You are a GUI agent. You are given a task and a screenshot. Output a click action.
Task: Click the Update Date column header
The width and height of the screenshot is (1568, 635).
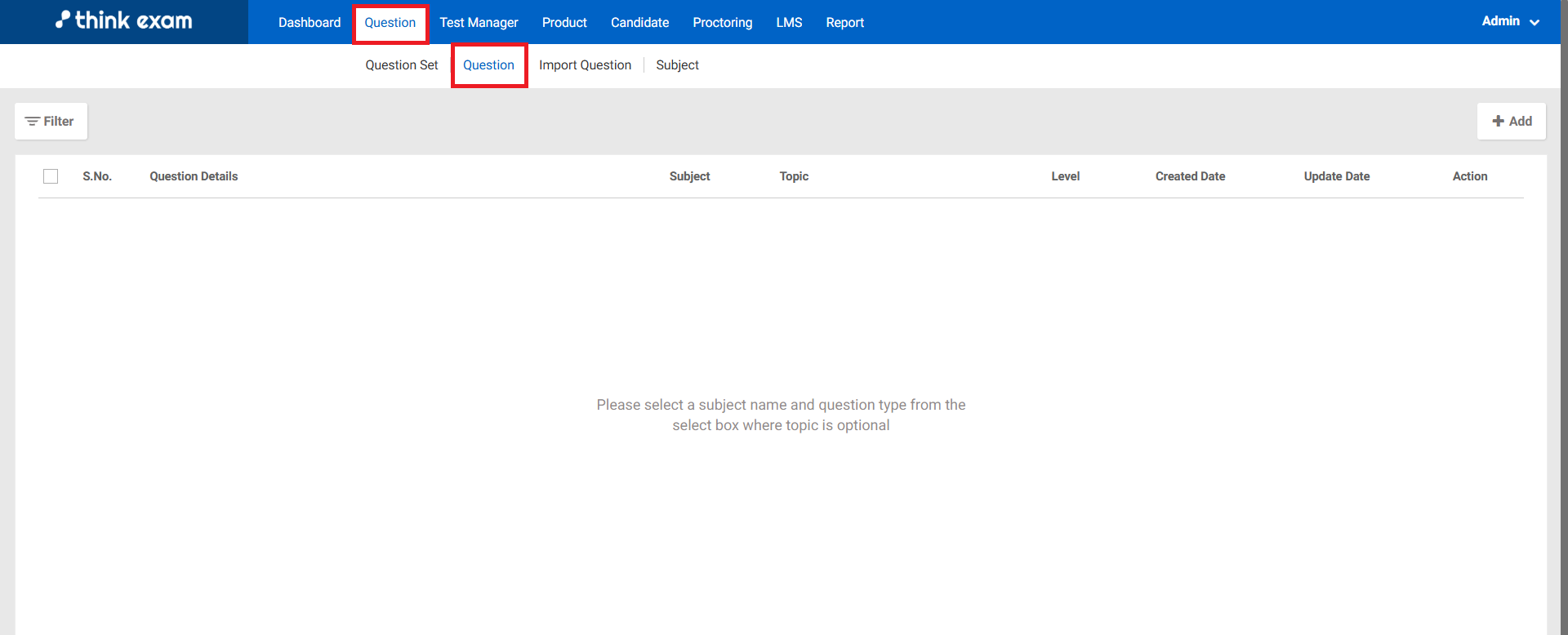(1336, 176)
